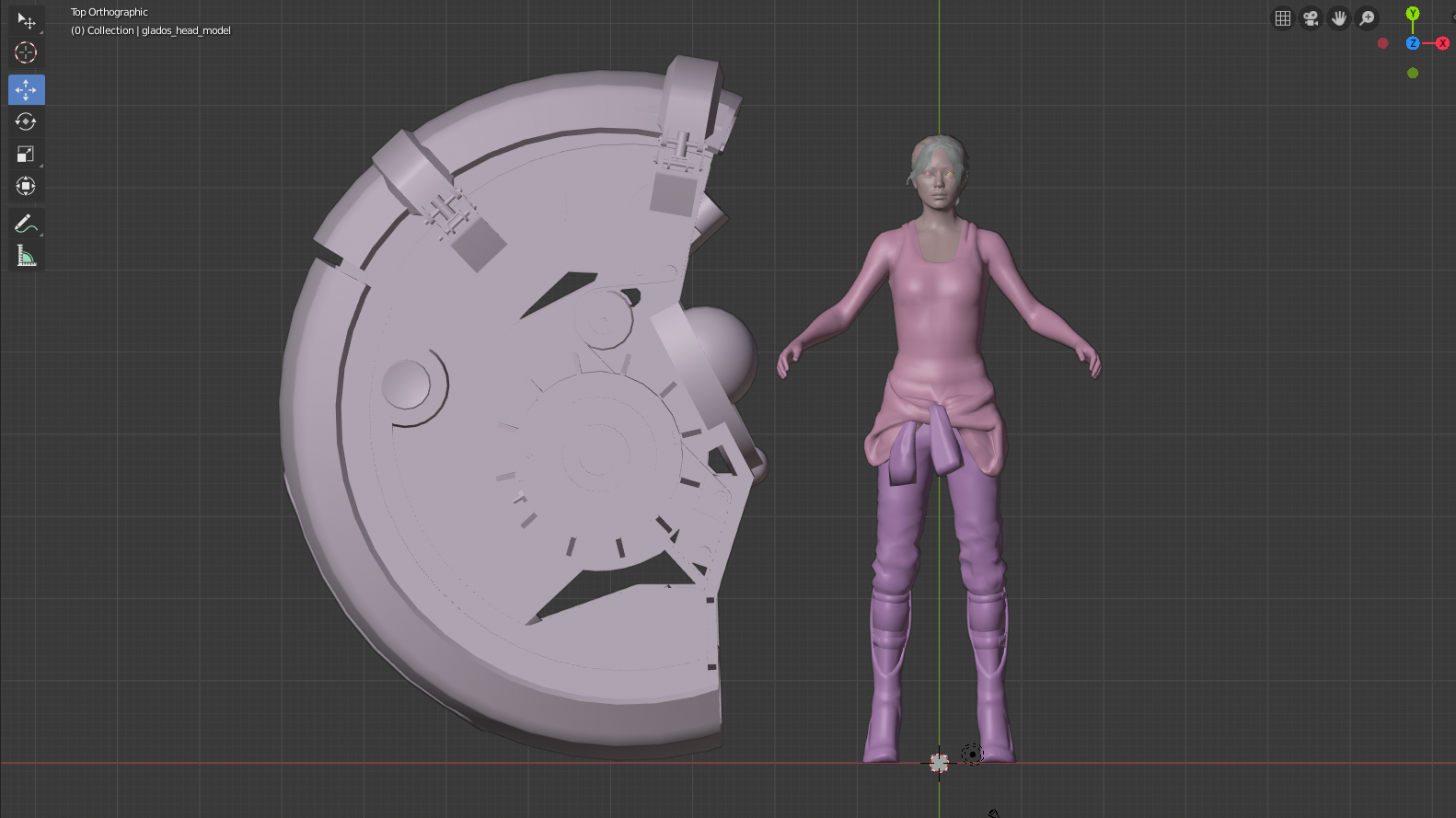Click the 'Top Orthographic' view label
The height and width of the screenshot is (818, 1456).
pyautogui.click(x=110, y=12)
